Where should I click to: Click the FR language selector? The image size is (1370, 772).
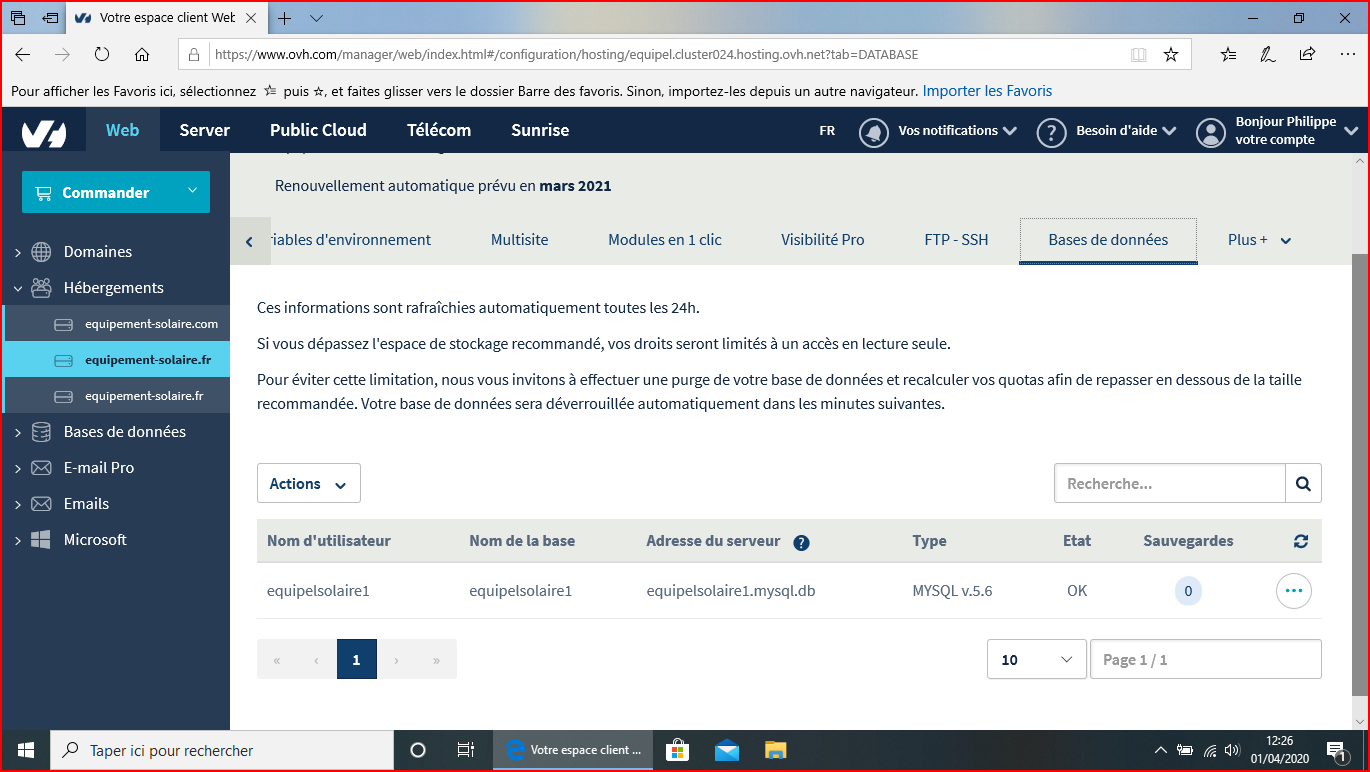pyautogui.click(x=827, y=131)
